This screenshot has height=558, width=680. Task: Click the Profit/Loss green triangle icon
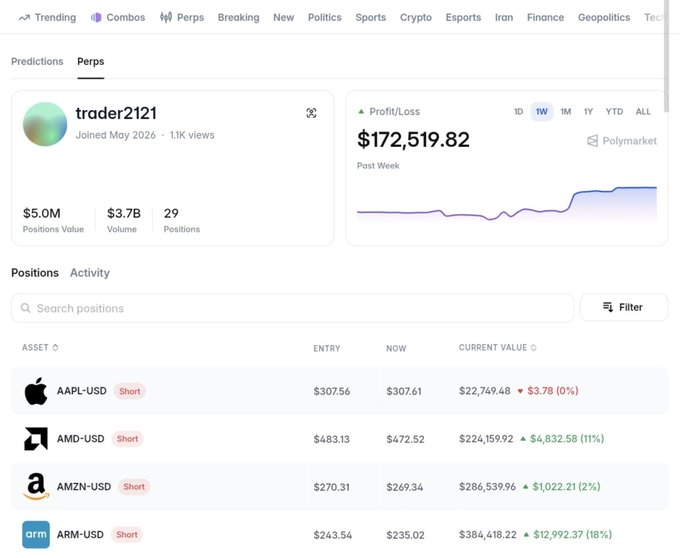pyautogui.click(x=361, y=111)
